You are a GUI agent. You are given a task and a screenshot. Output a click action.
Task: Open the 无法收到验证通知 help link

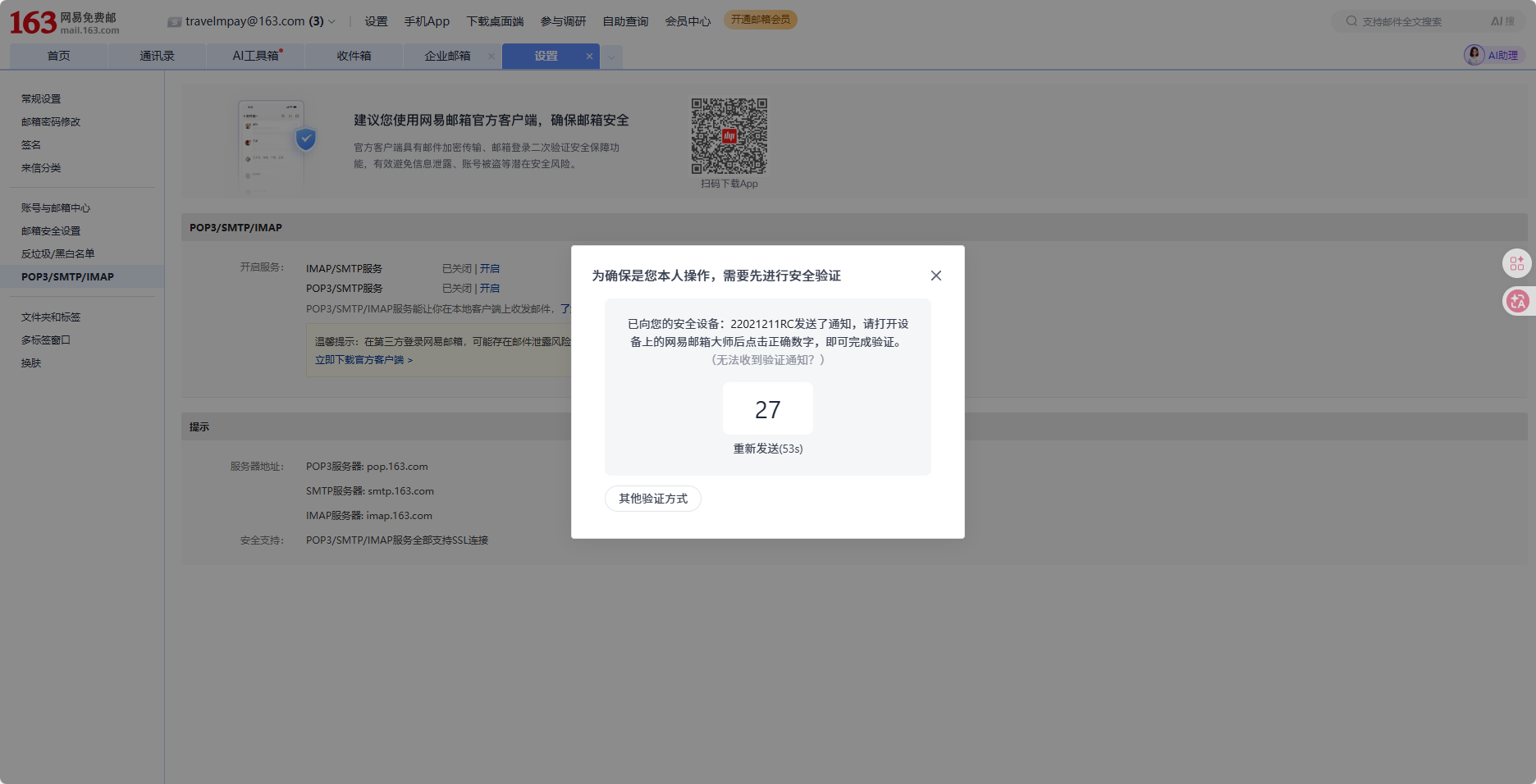pos(767,360)
